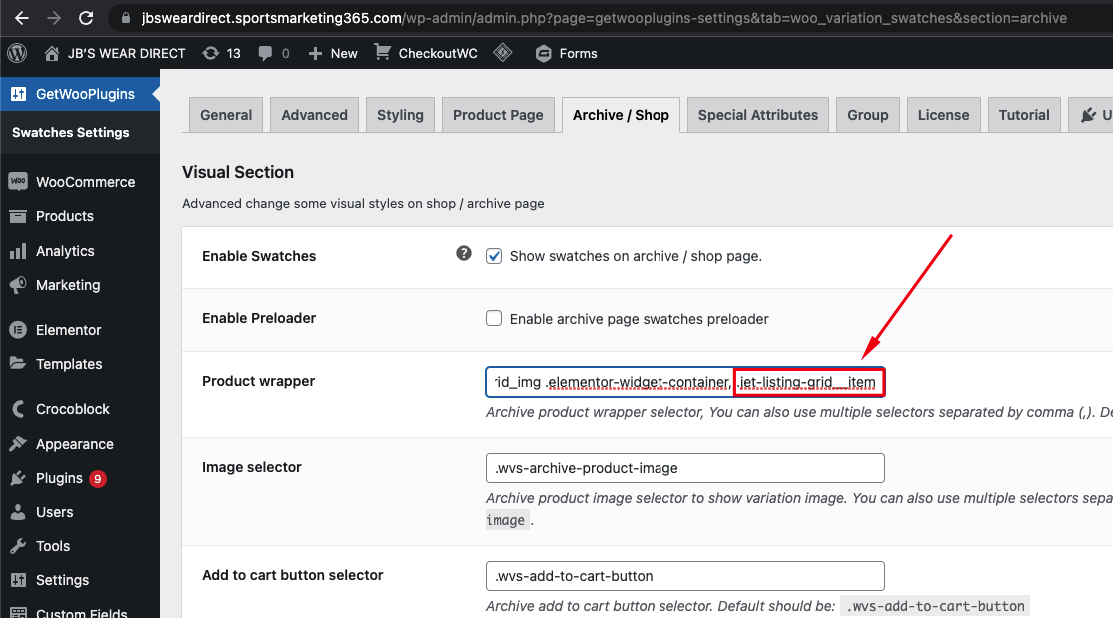Click the WooCommerce sidebar icon
The width and height of the screenshot is (1113, 618).
18,182
